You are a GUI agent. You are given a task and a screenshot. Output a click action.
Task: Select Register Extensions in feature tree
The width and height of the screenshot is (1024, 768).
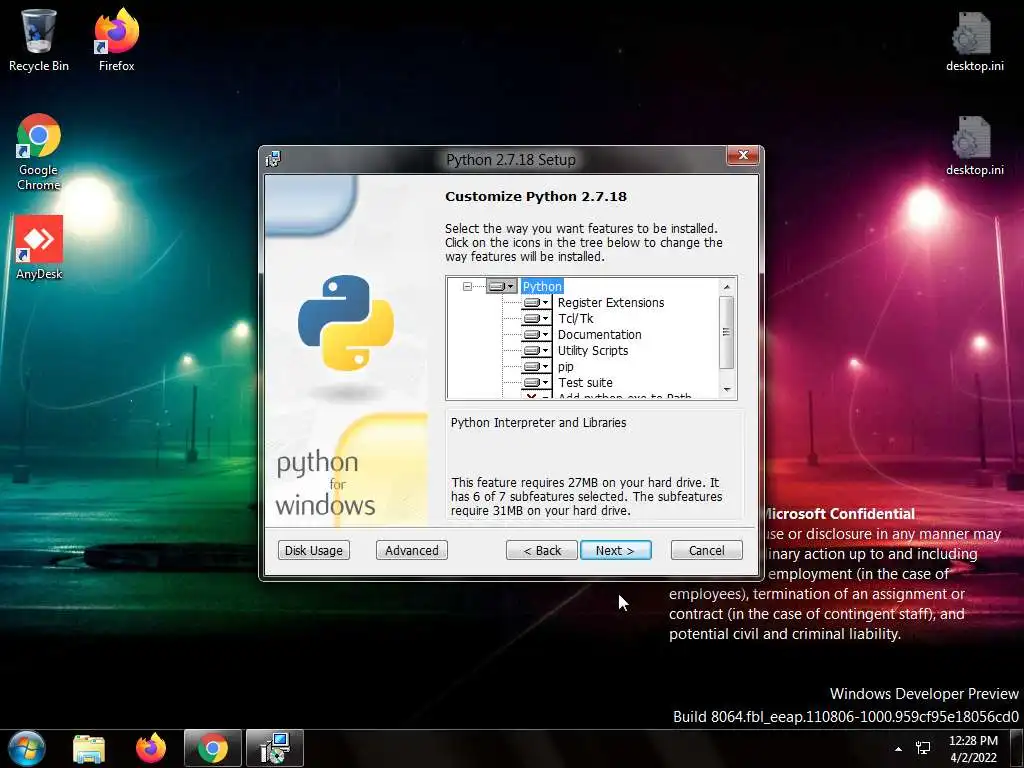click(611, 302)
